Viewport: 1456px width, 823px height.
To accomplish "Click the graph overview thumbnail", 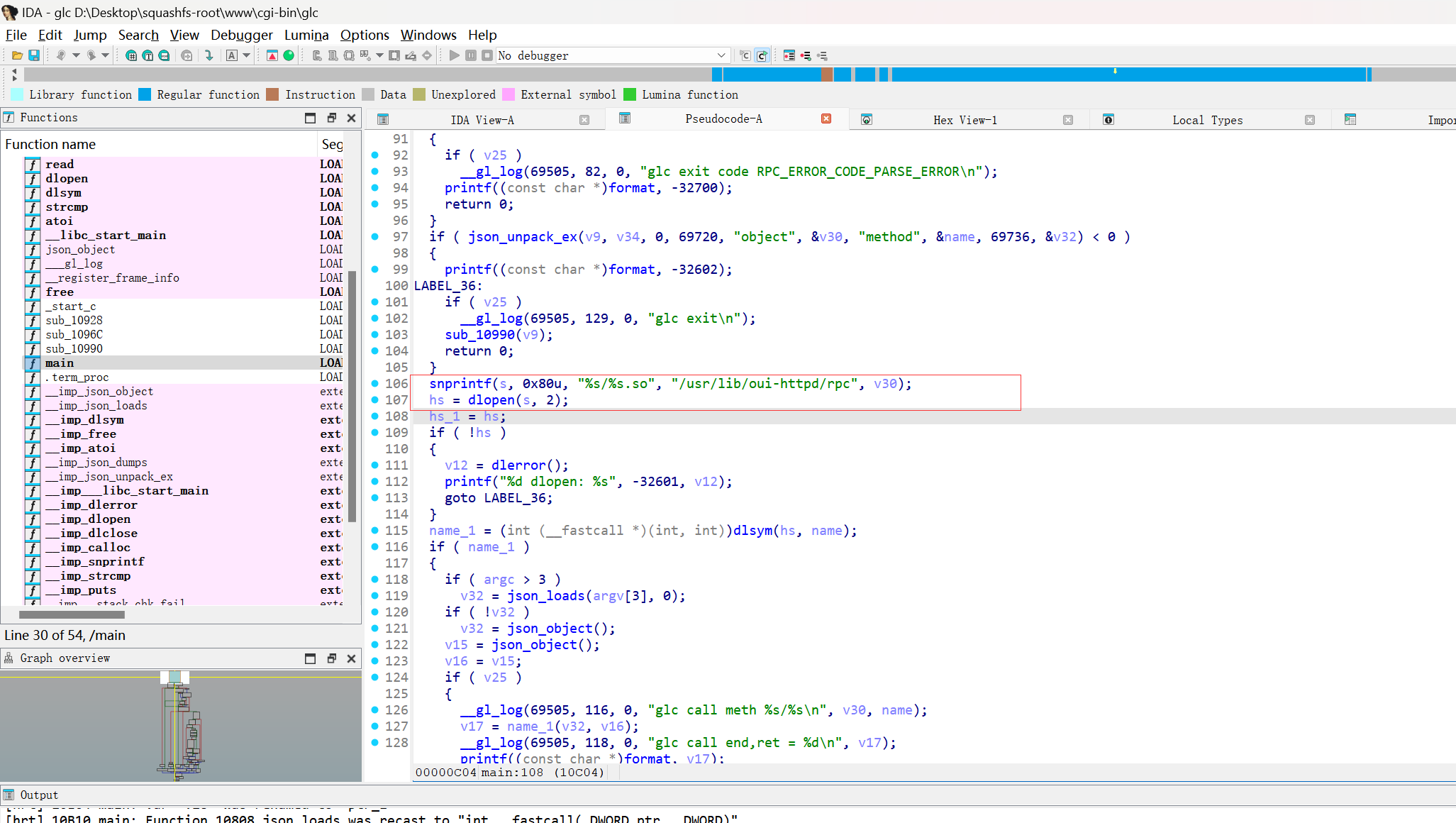I will [181, 726].
